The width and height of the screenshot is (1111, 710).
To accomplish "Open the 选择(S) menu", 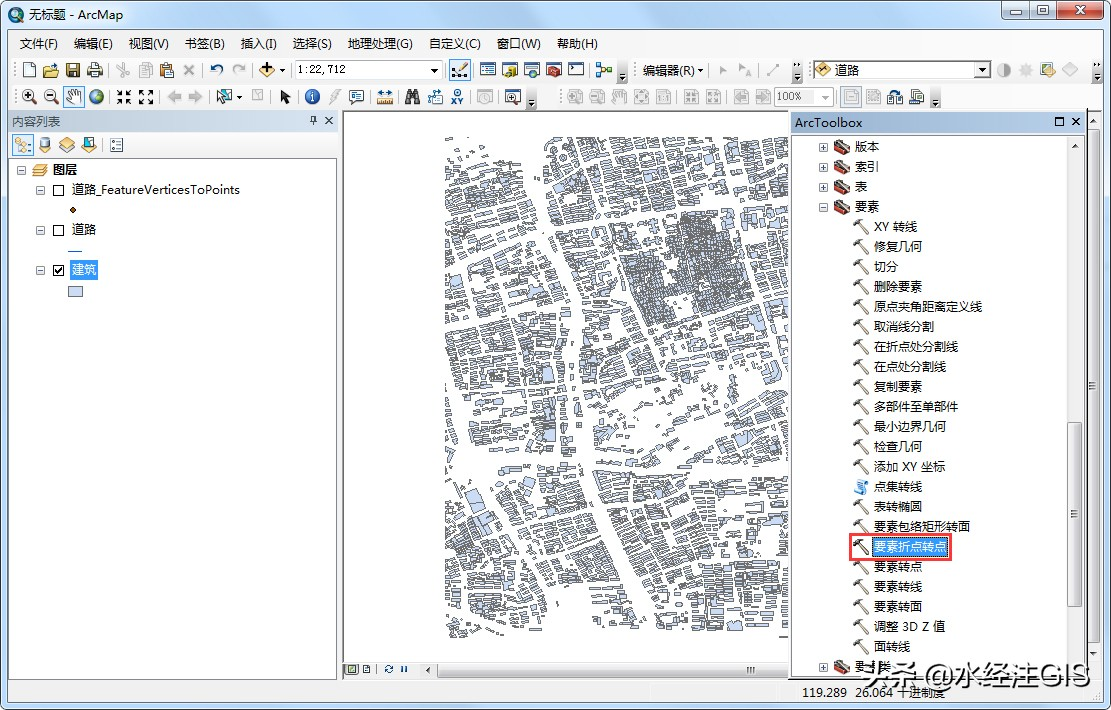I will pyautogui.click(x=311, y=44).
